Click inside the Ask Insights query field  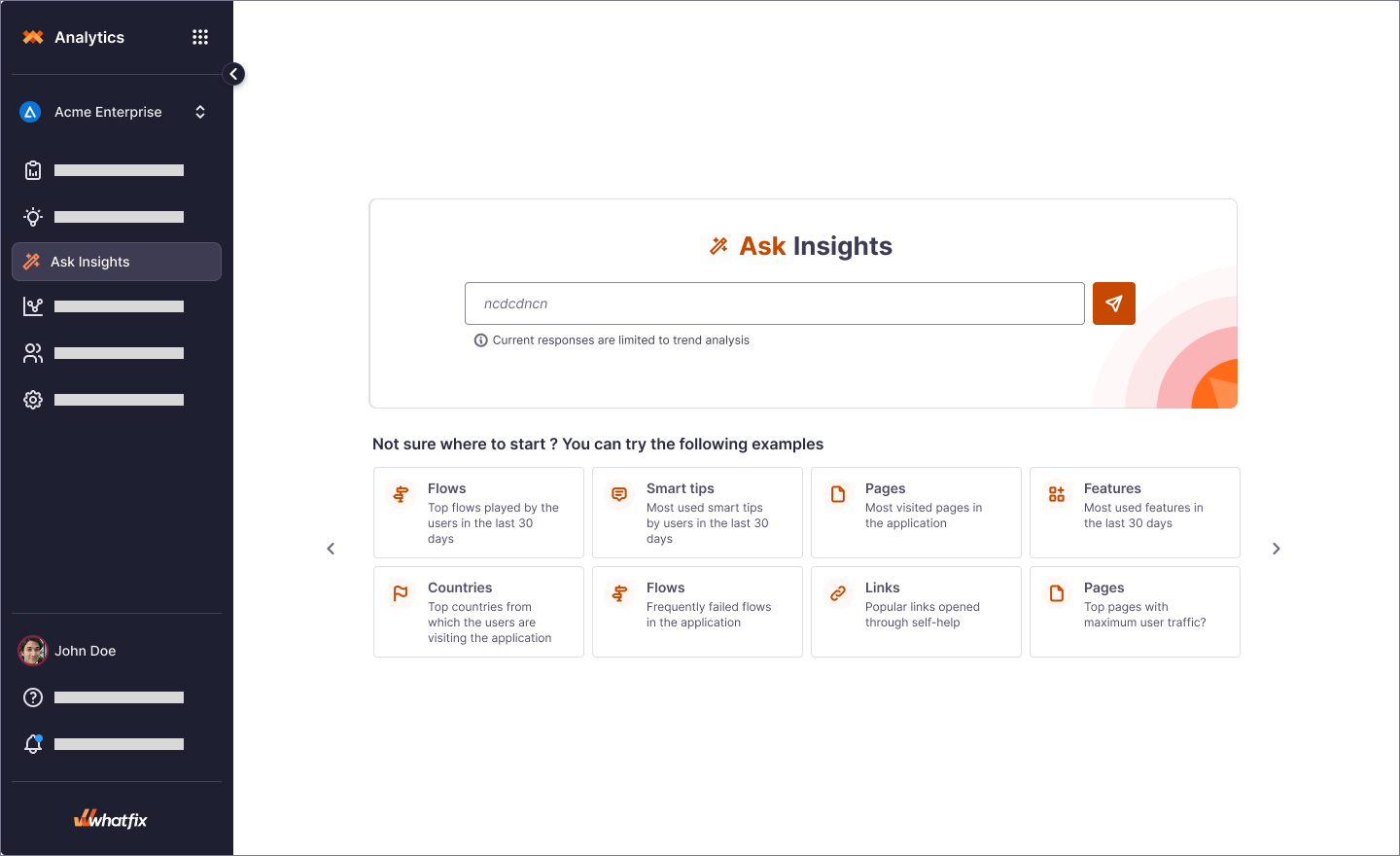pyautogui.click(x=775, y=303)
